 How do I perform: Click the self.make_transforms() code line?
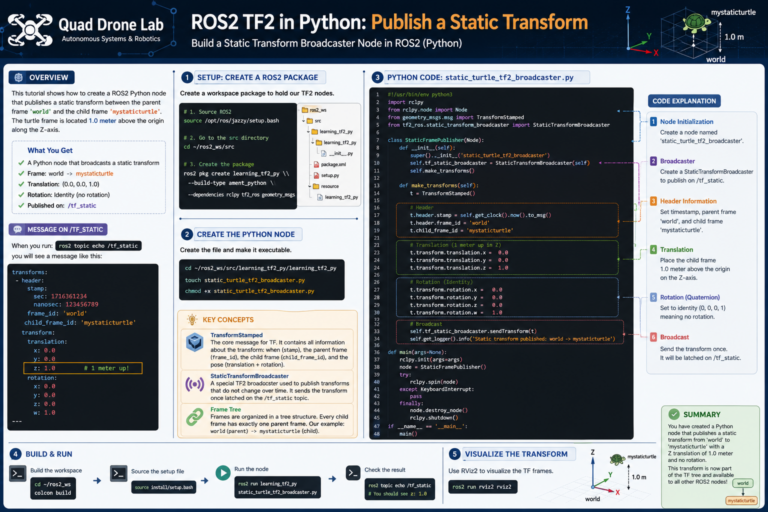coord(442,171)
